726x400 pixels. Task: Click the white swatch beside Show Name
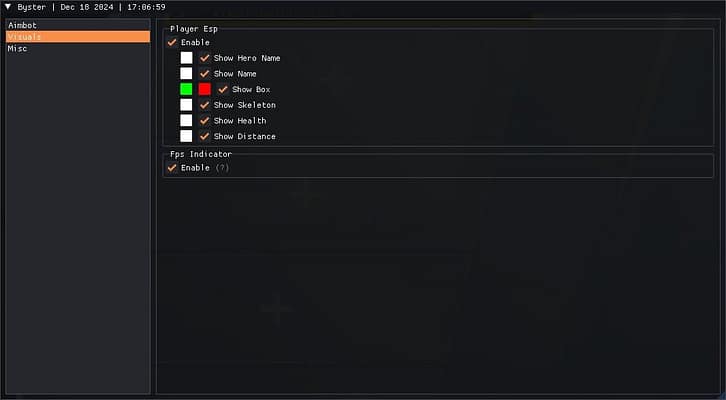click(x=186, y=74)
